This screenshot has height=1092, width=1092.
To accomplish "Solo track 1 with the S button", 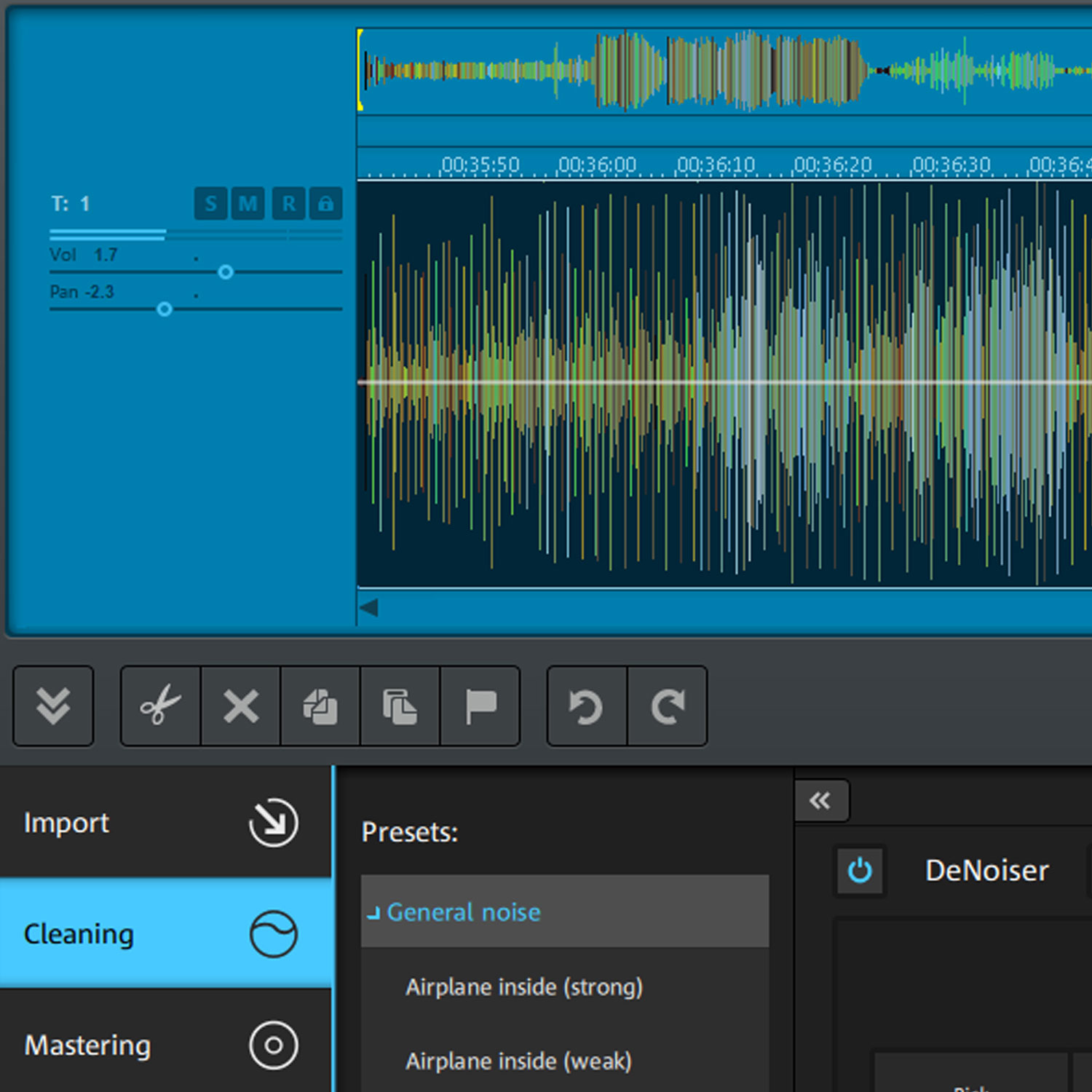I will 210,205.
